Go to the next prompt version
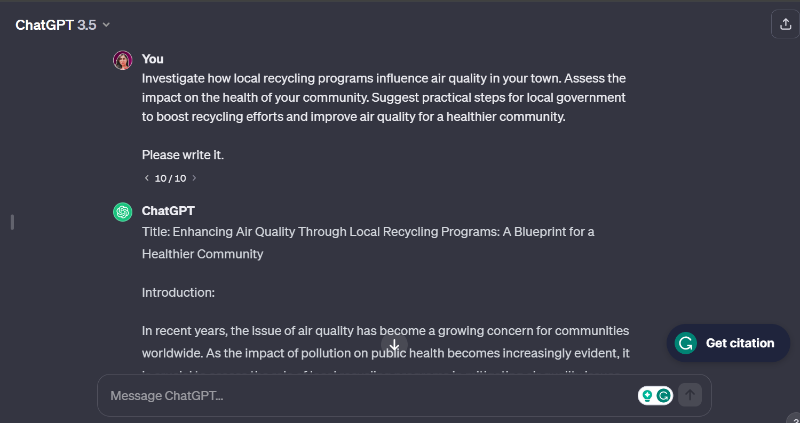 194,178
